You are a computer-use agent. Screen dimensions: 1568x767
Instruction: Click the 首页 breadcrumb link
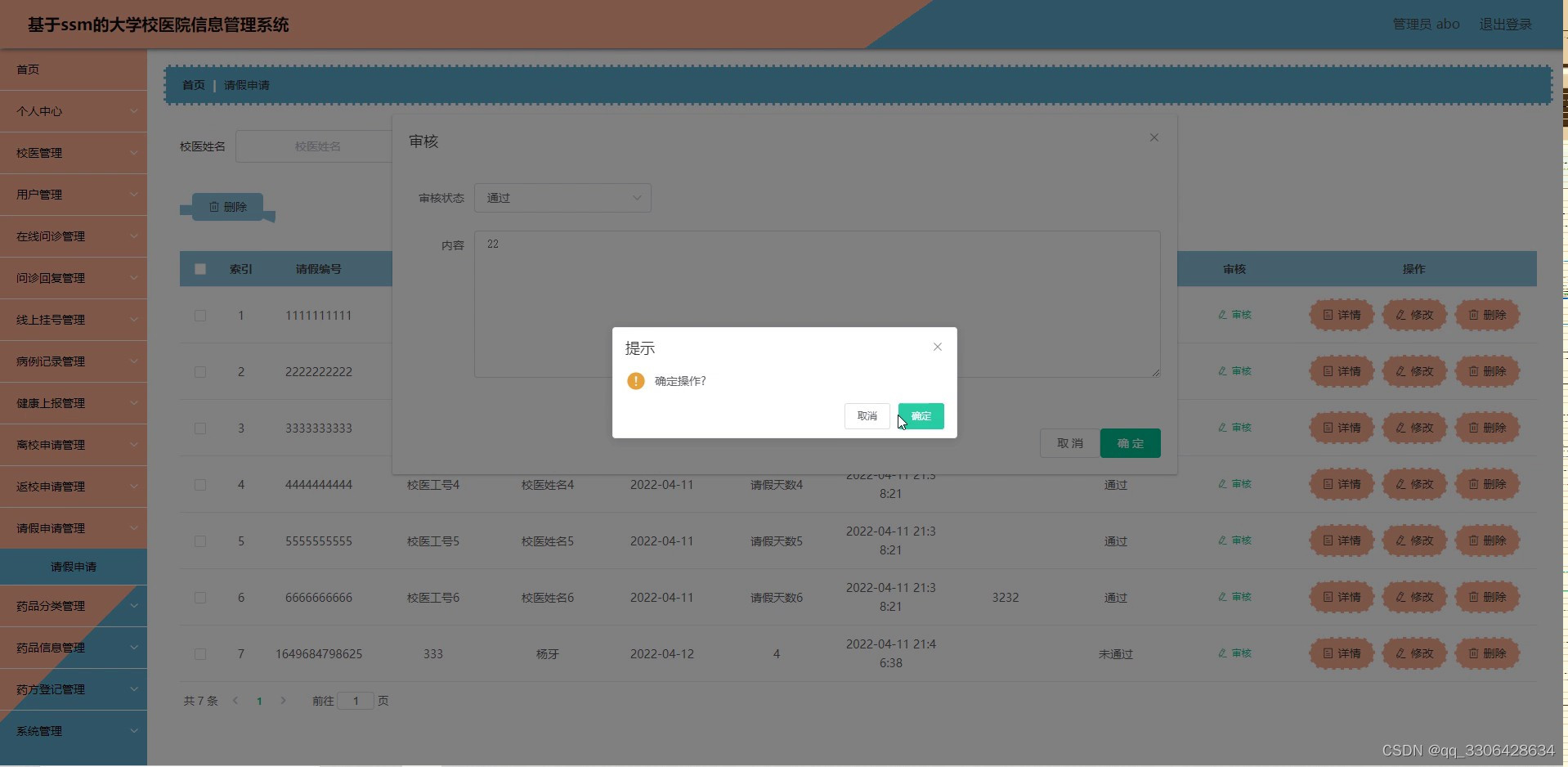tap(194, 85)
